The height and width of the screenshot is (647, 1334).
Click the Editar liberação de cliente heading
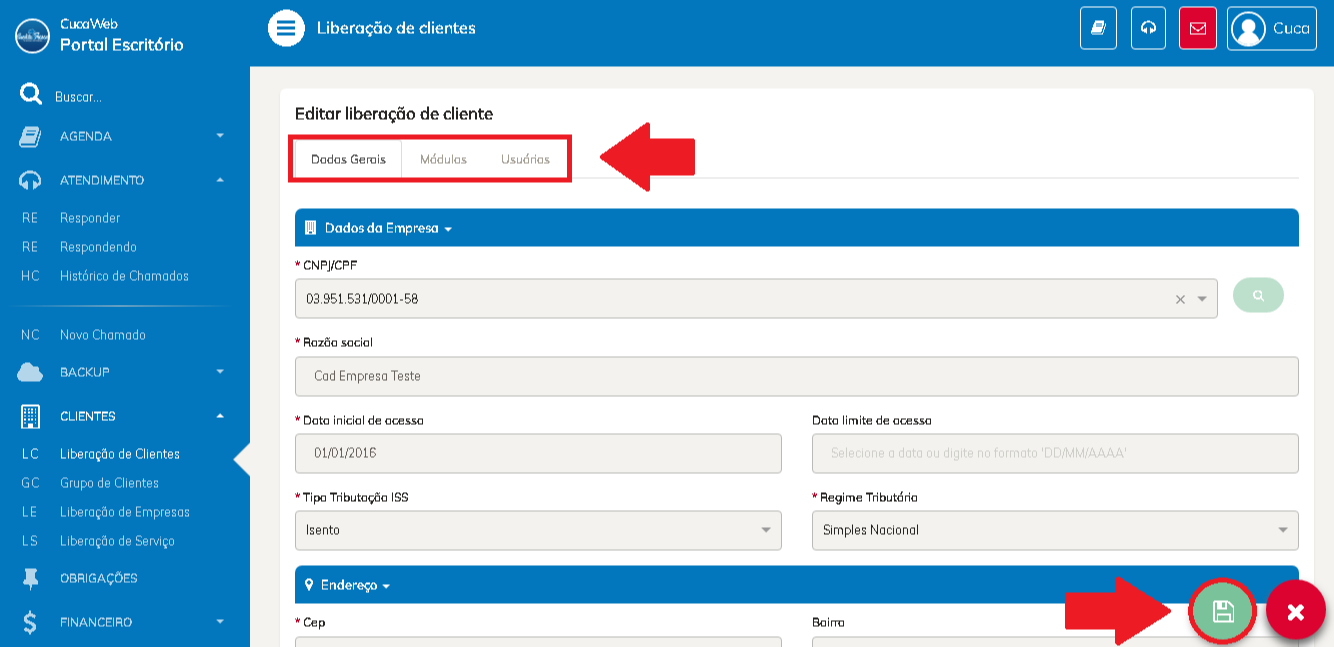(x=394, y=114)
